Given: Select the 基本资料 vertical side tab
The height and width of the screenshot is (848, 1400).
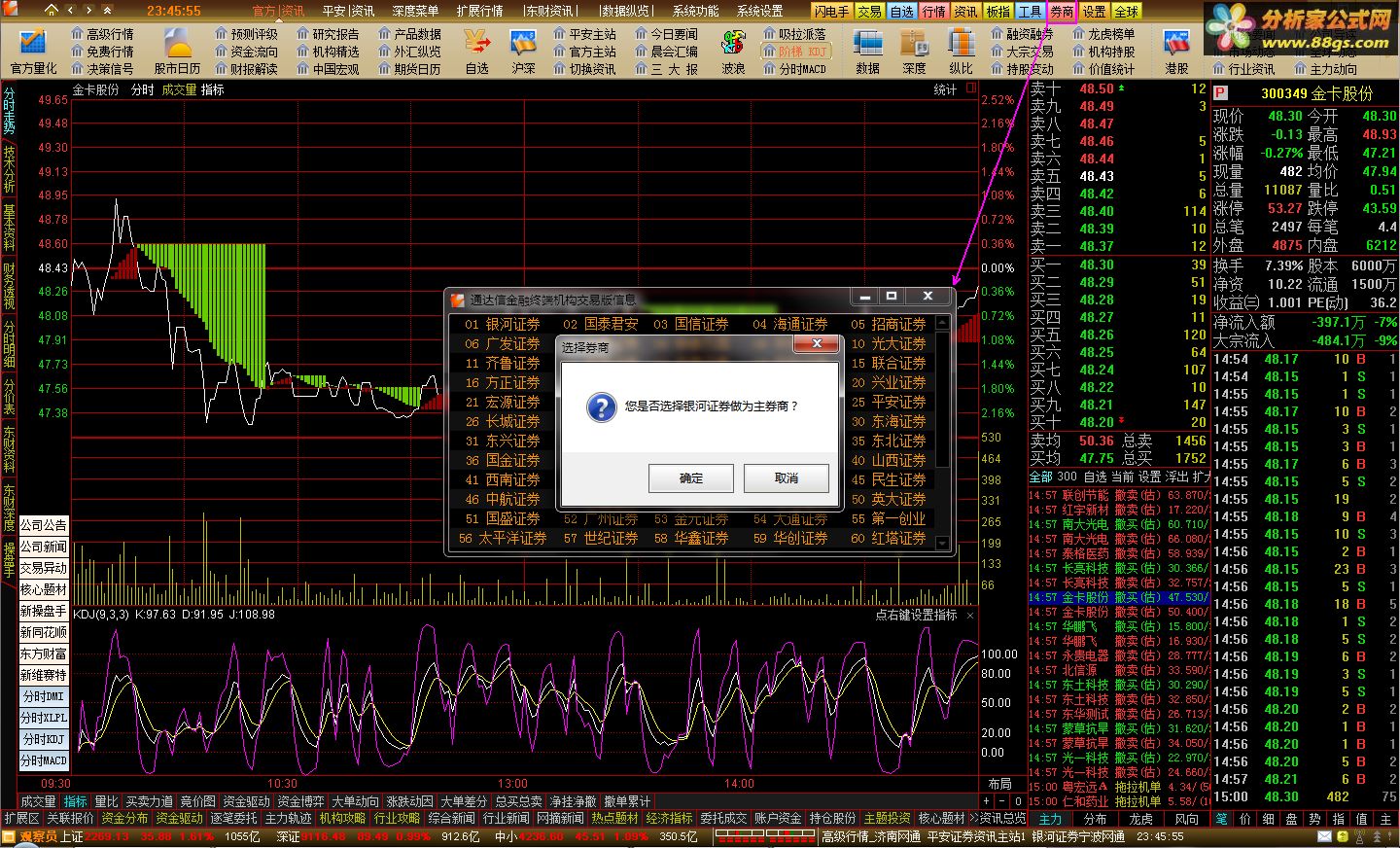Looking at the screenshot, I should coord(9,228).
